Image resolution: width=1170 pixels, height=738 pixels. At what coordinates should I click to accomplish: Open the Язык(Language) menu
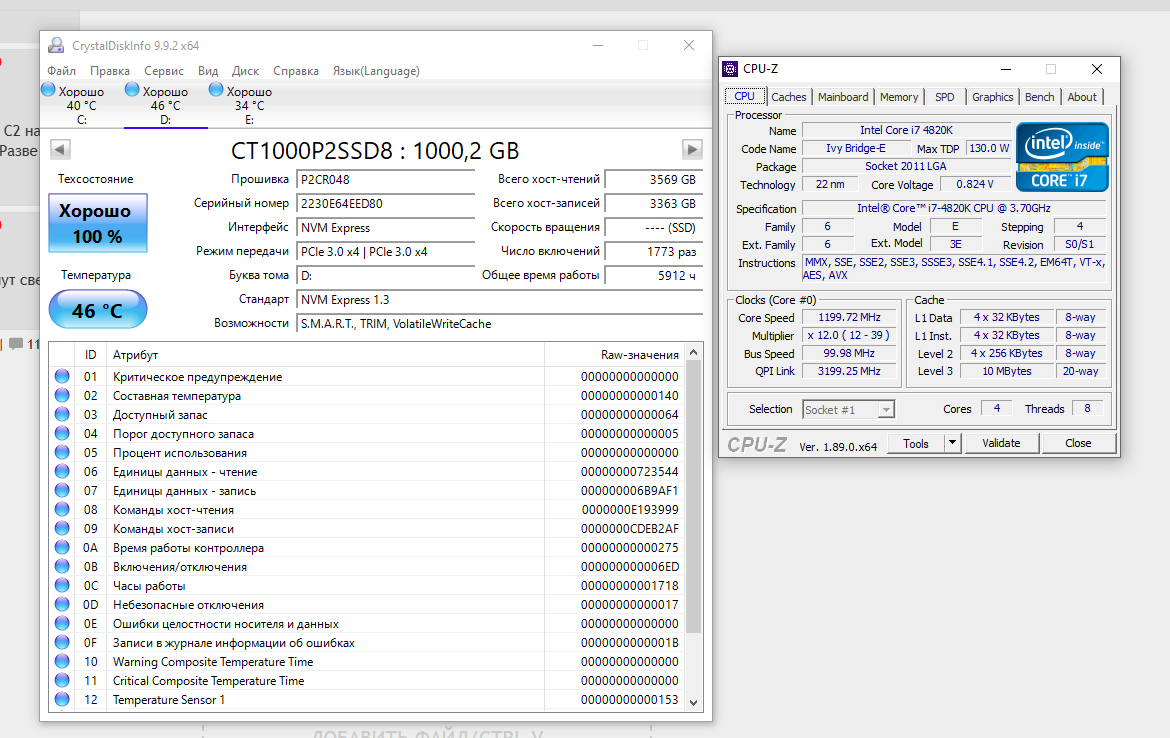click(x=376, y=71)
